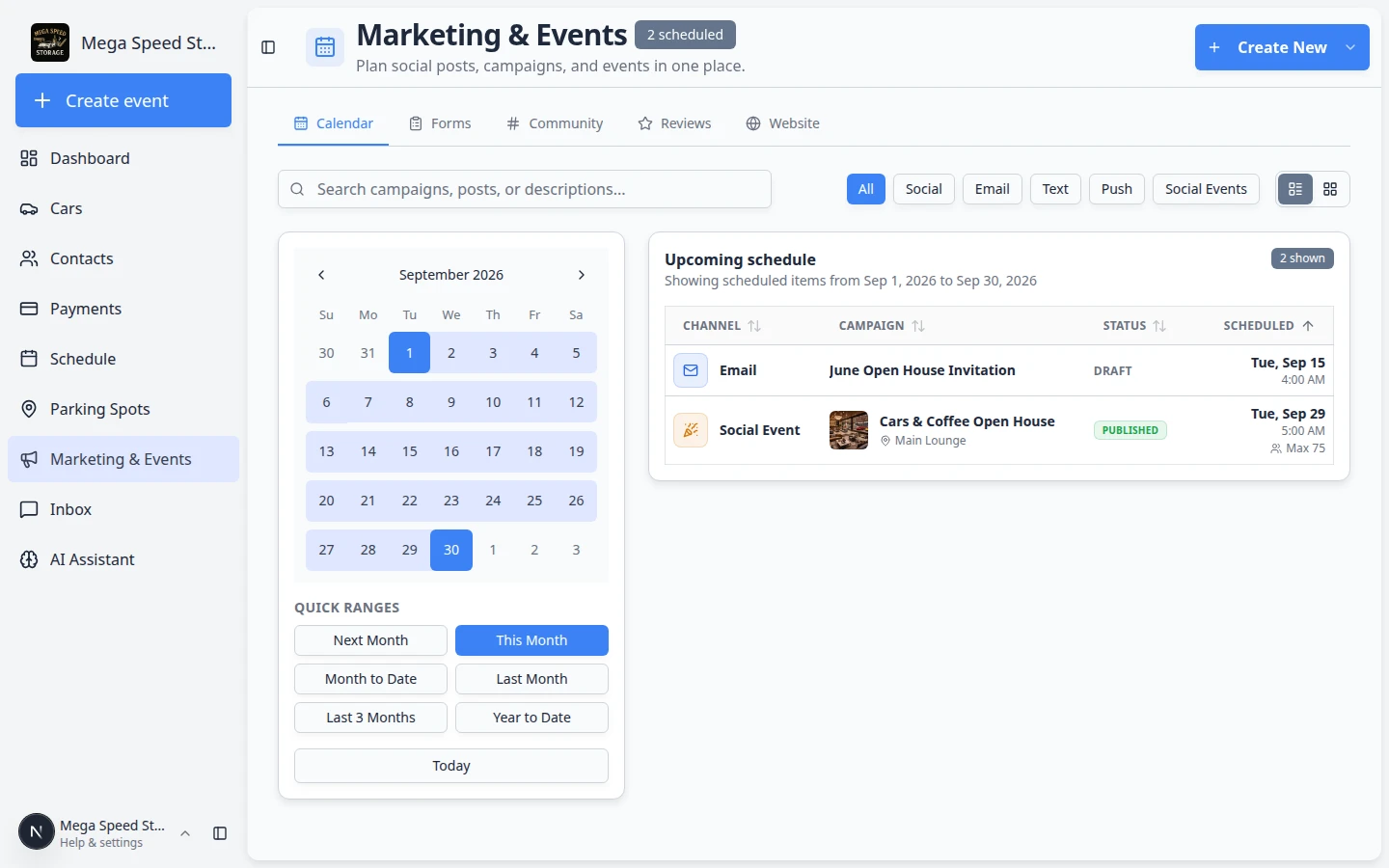Click the Mega Speed Storage logo
This screenshot has width=1389, height=868.
(x=50, y=42)
